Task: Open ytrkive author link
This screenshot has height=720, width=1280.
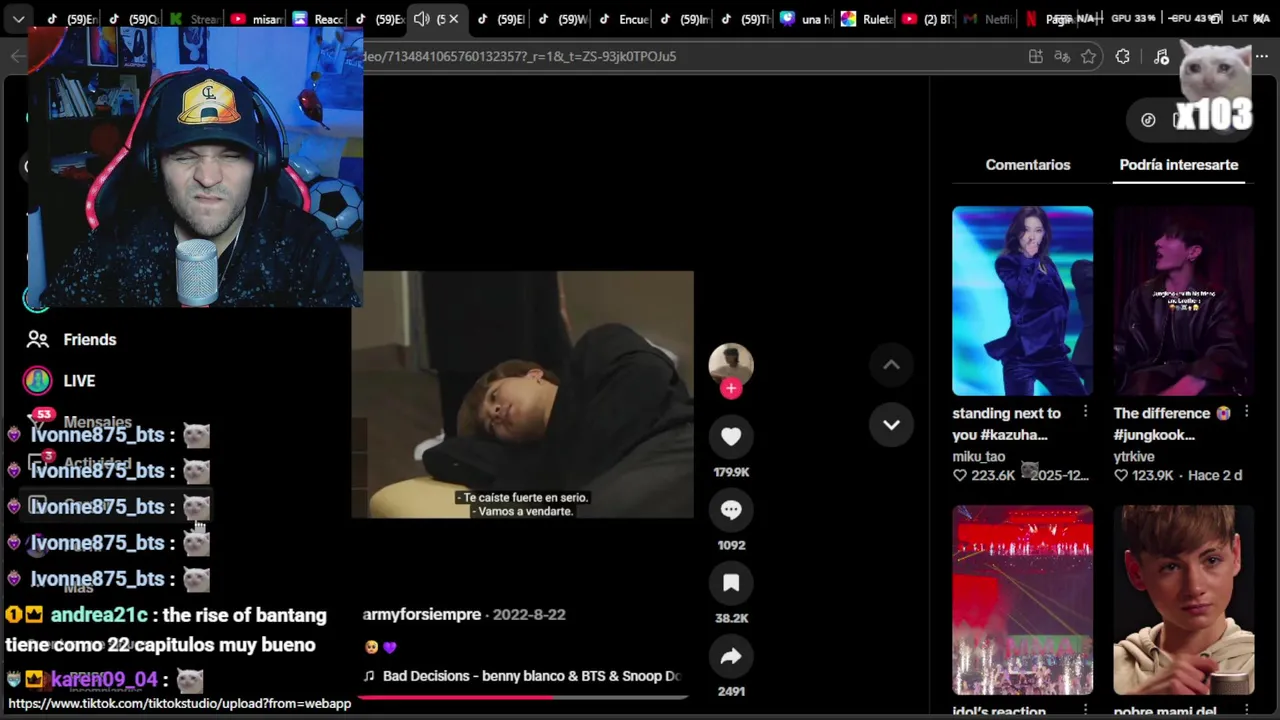Action: (x=1133, y=457)
